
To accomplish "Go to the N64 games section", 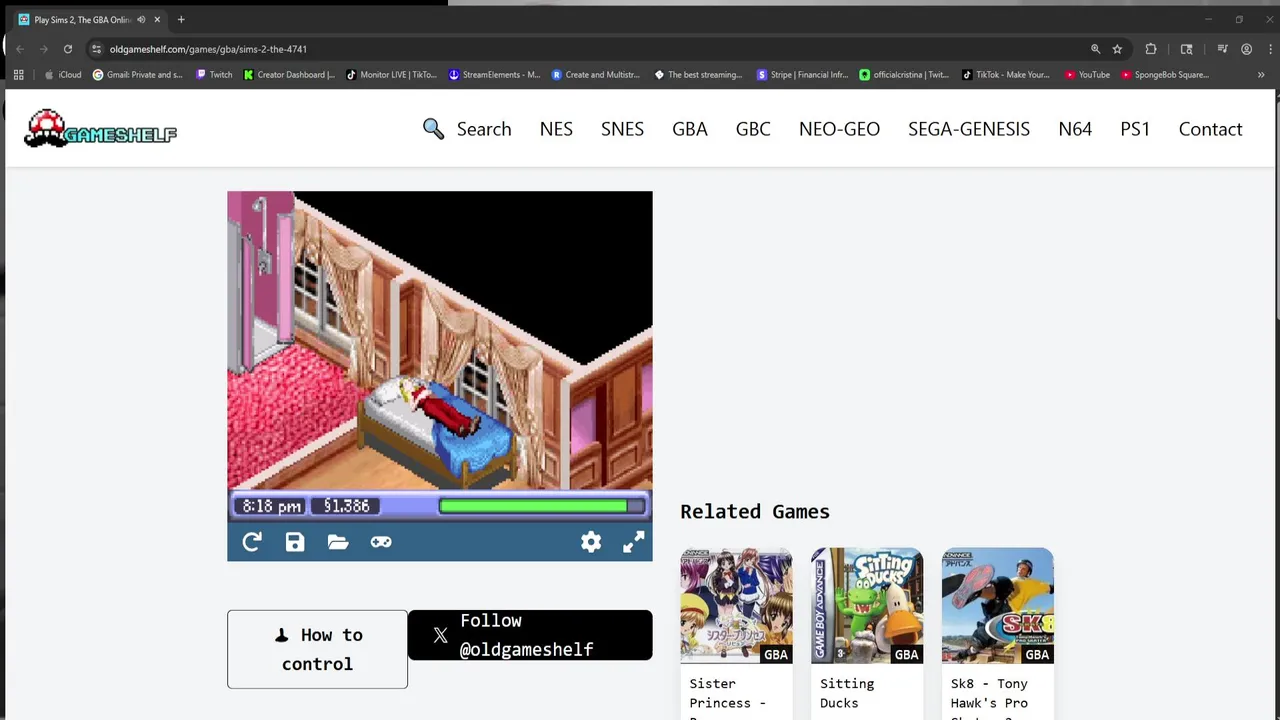I will tap(1075, 129).
